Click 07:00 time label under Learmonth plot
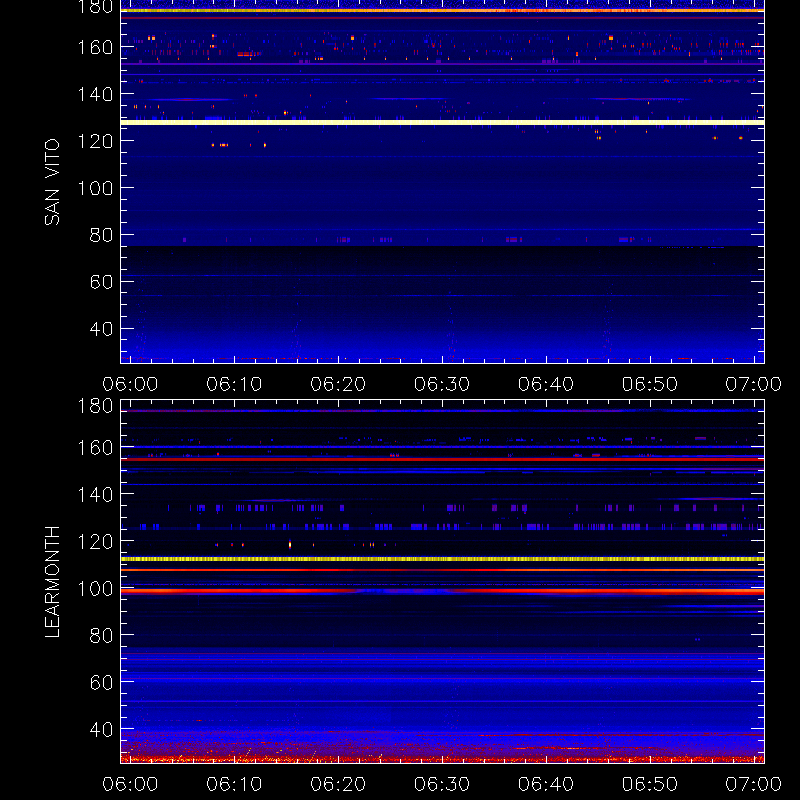800x800 pixels. [x=754, y=784]
